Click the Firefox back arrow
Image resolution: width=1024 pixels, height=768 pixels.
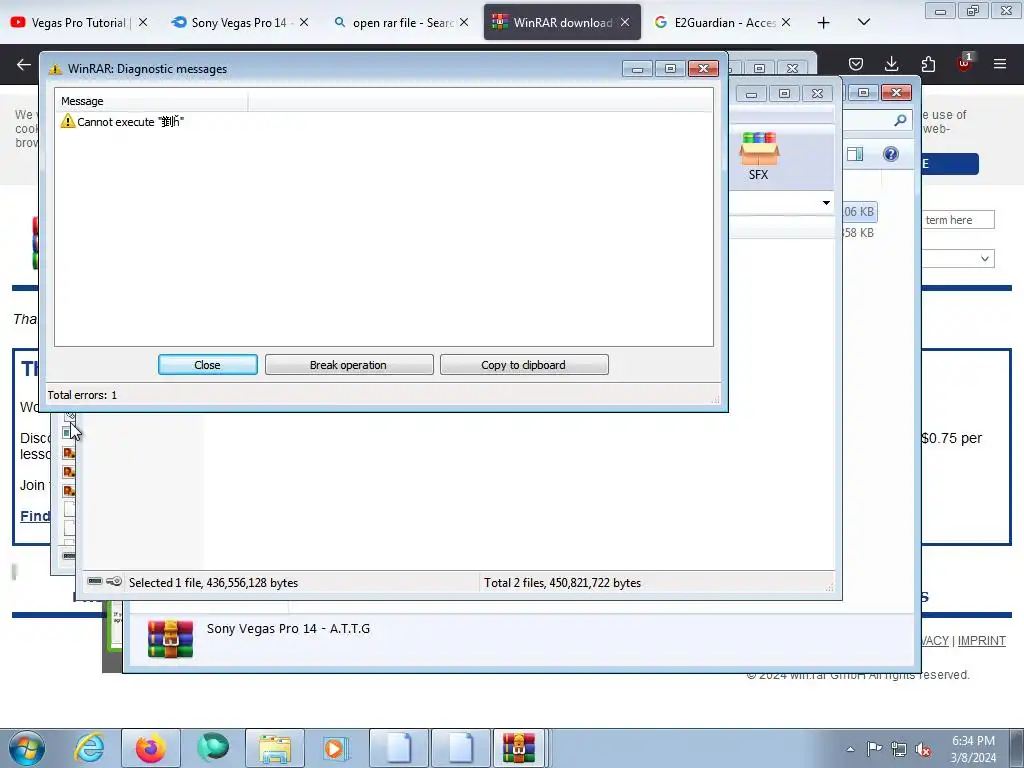(x=24, y=64)
